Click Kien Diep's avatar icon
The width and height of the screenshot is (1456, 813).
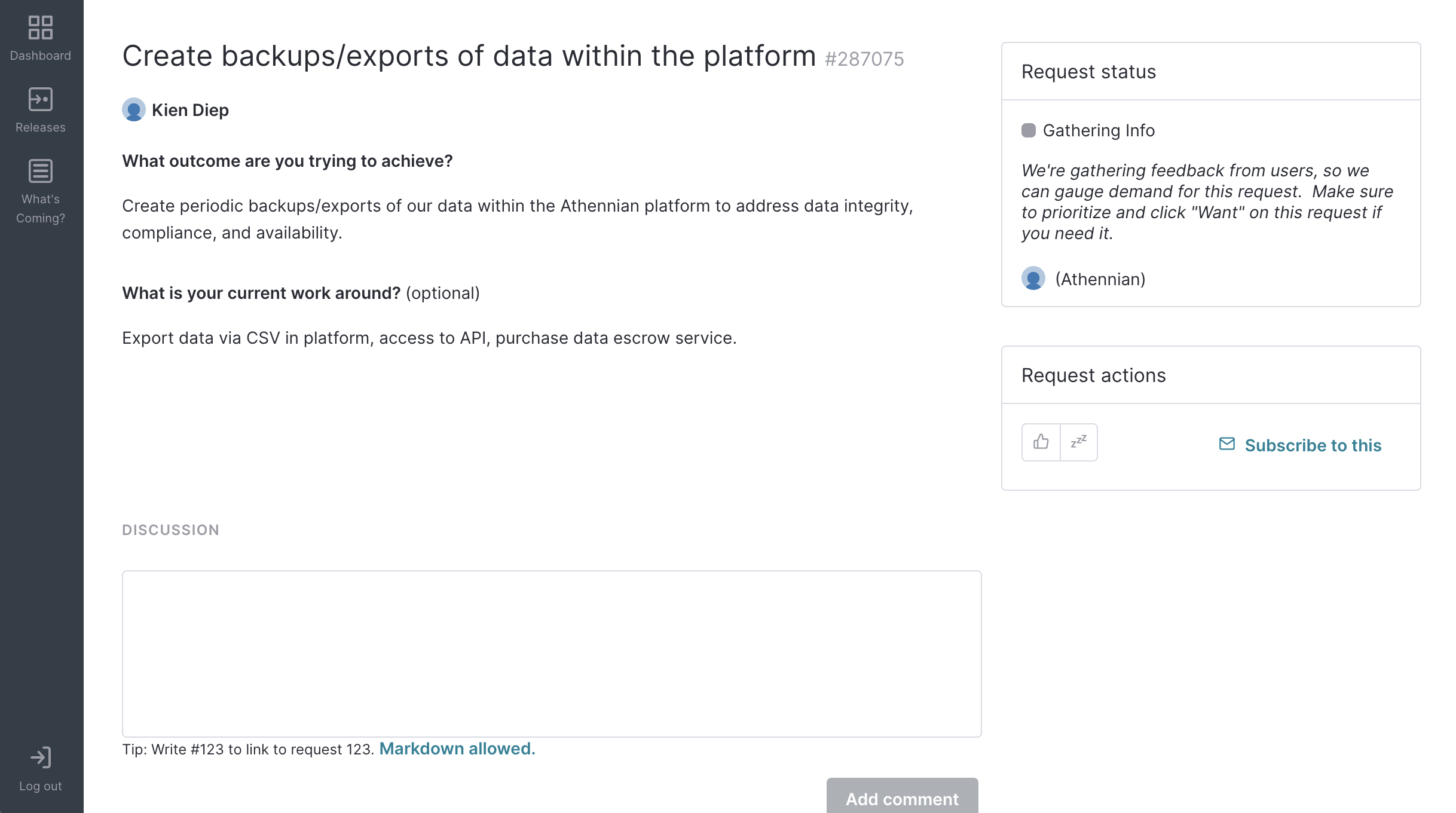coord(134,109)
